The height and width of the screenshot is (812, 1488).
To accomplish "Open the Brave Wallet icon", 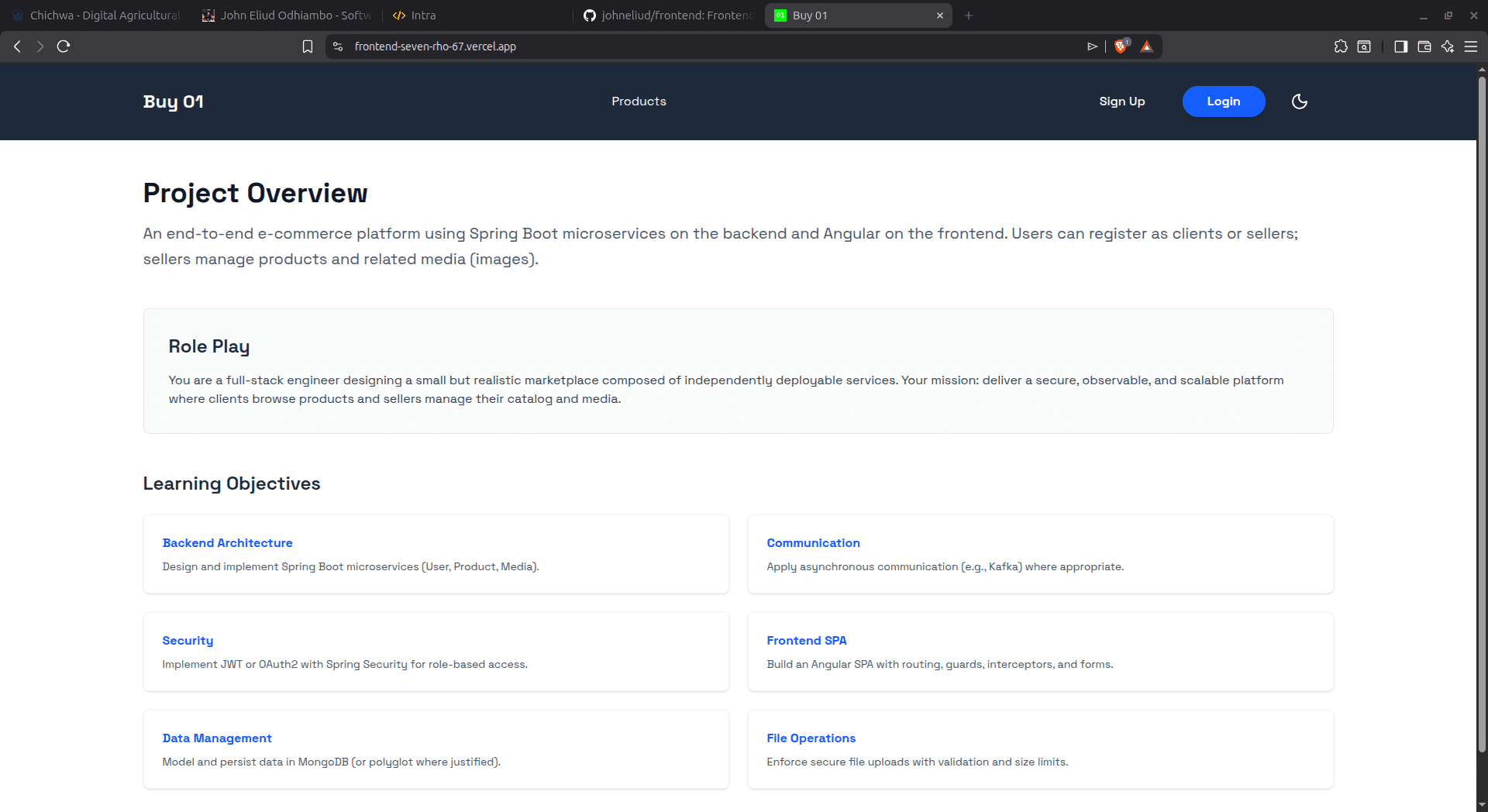I will point(1424,46).
